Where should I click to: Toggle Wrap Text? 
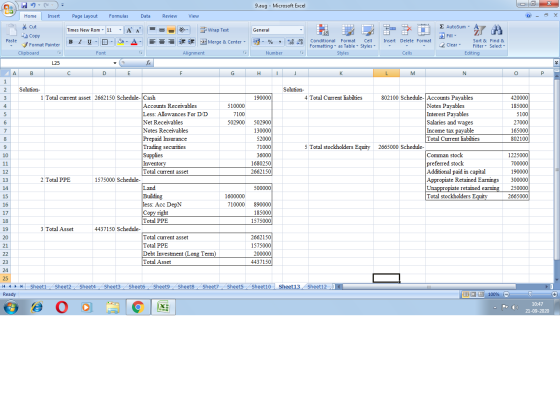[214, 30]
